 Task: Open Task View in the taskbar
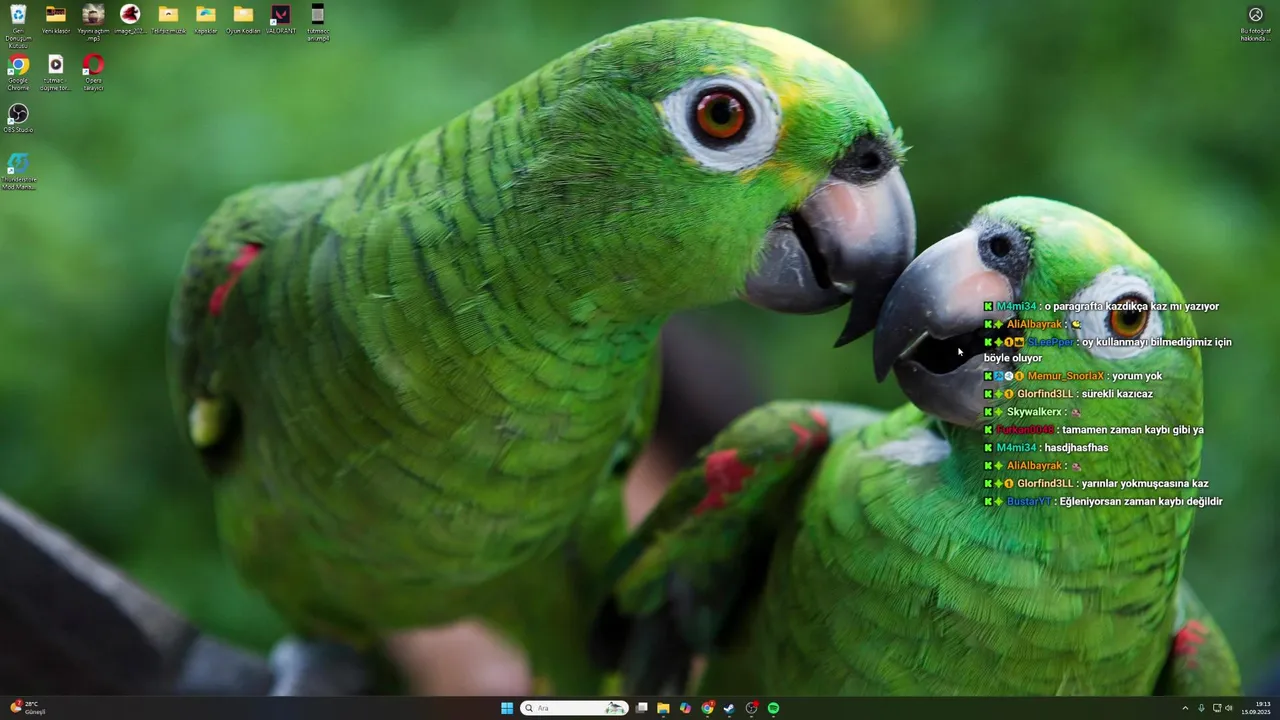641,708
